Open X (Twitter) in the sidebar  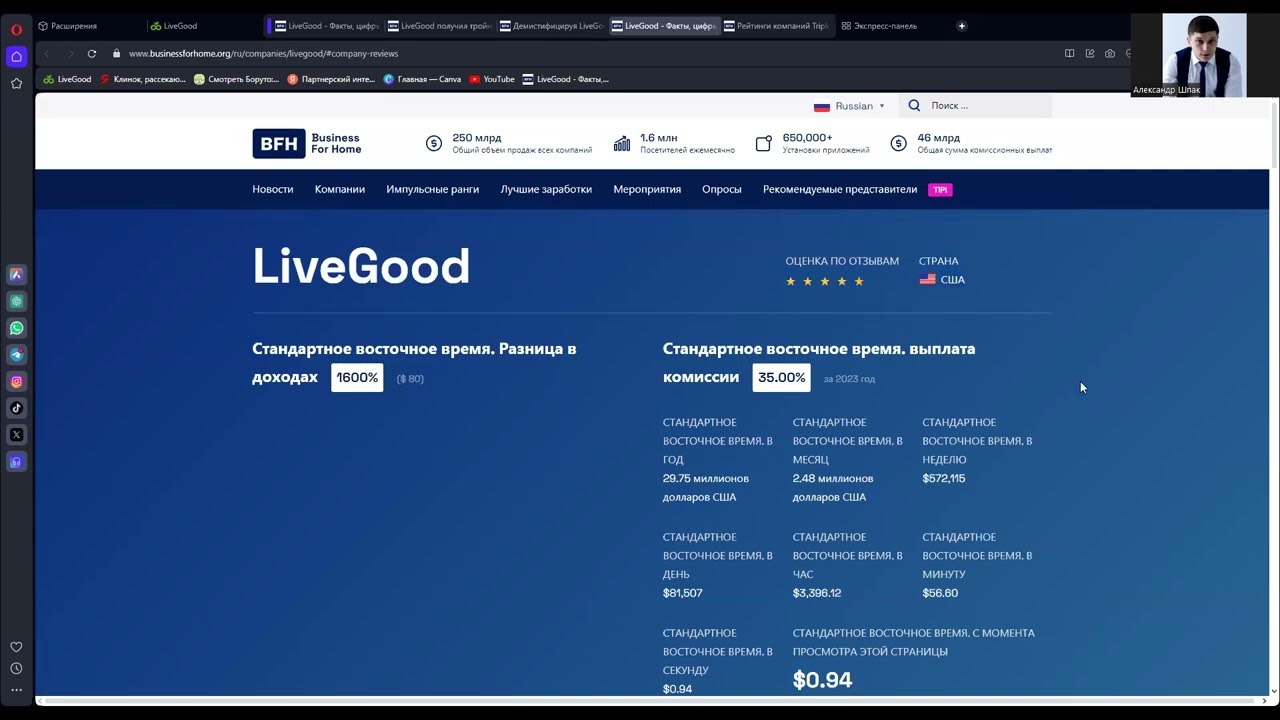16,435
